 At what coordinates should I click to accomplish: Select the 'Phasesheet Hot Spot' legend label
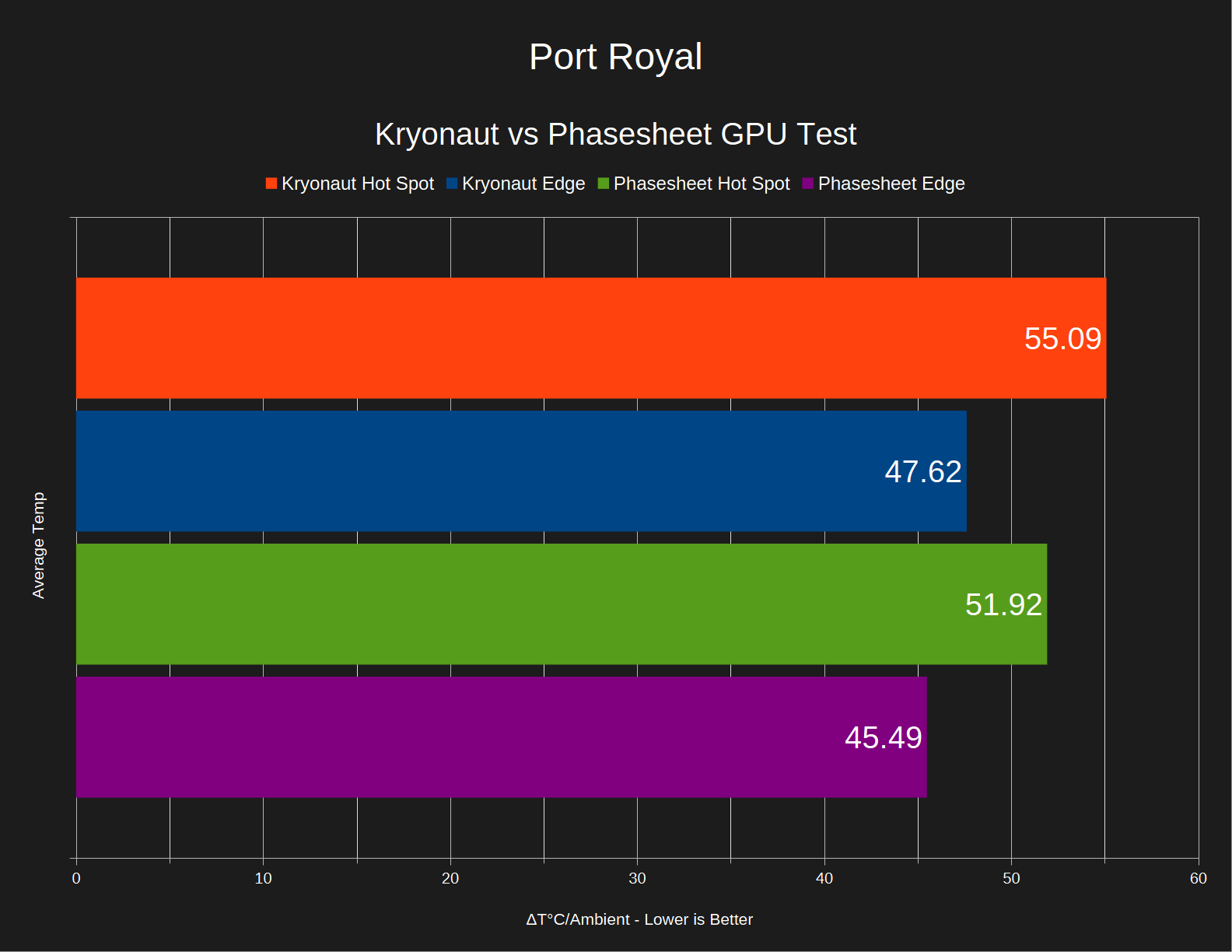tap(702, 184)
